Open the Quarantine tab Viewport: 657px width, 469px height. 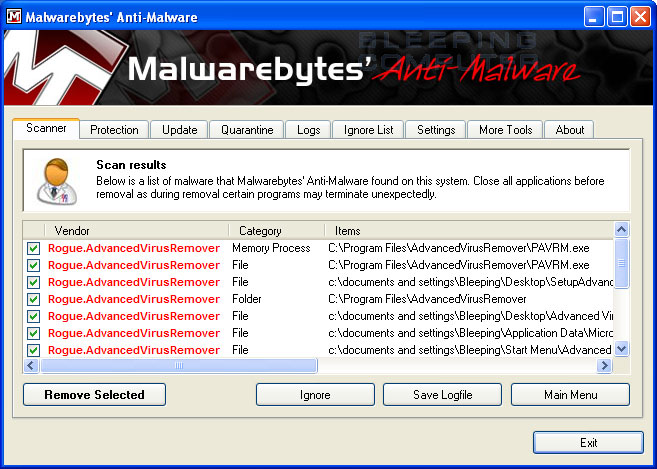click(x=247, y=130)
